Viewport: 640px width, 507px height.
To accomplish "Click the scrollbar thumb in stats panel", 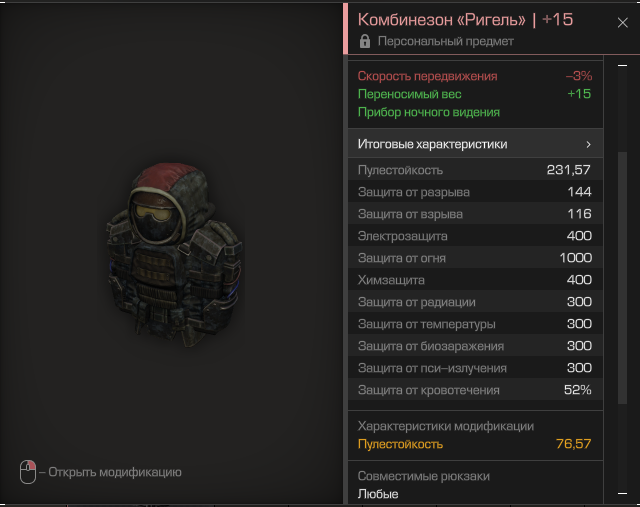I will [x=622, y=278].
